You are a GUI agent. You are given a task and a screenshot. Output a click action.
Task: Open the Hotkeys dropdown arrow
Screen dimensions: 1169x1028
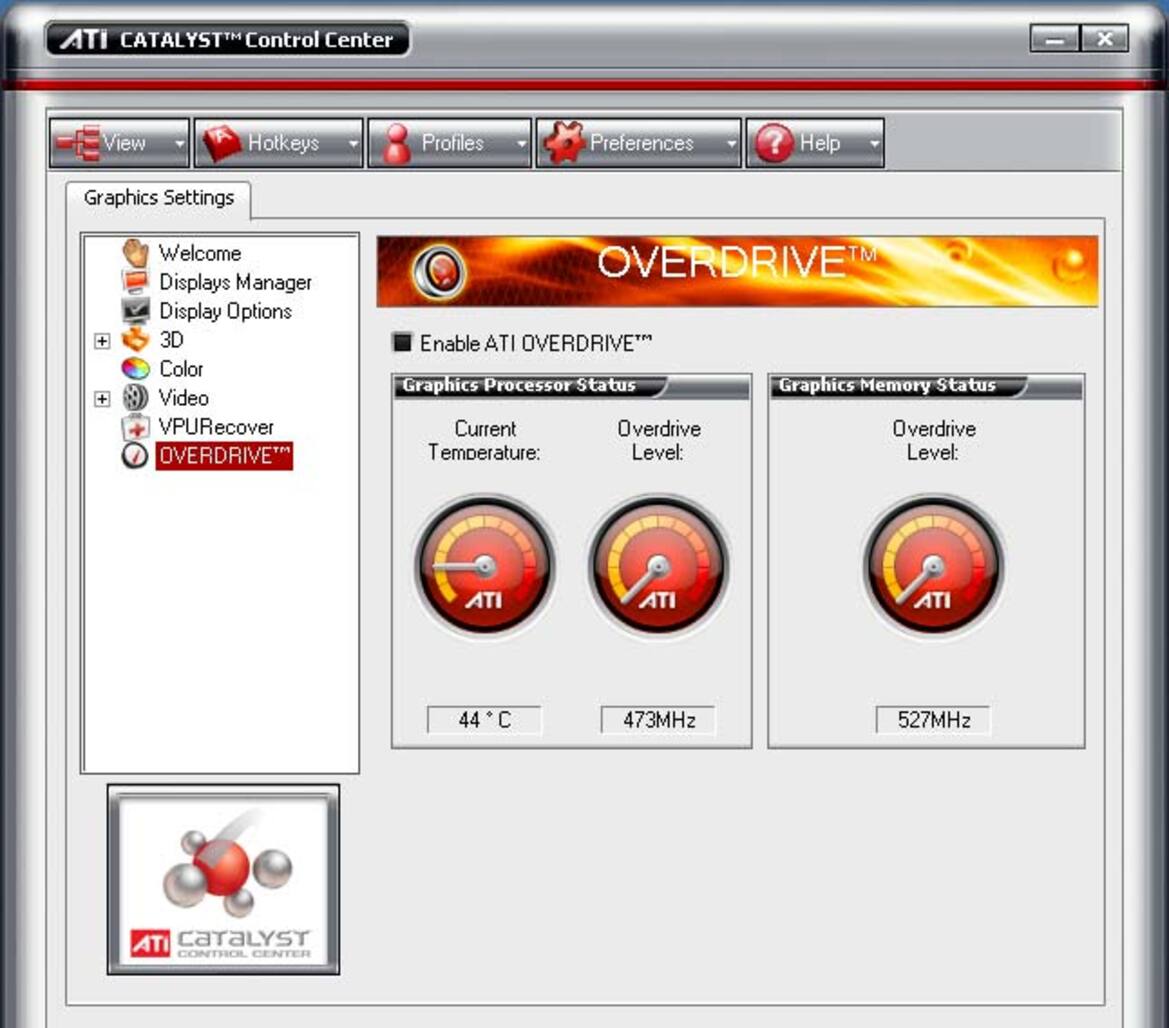click(x=353, y=143)
